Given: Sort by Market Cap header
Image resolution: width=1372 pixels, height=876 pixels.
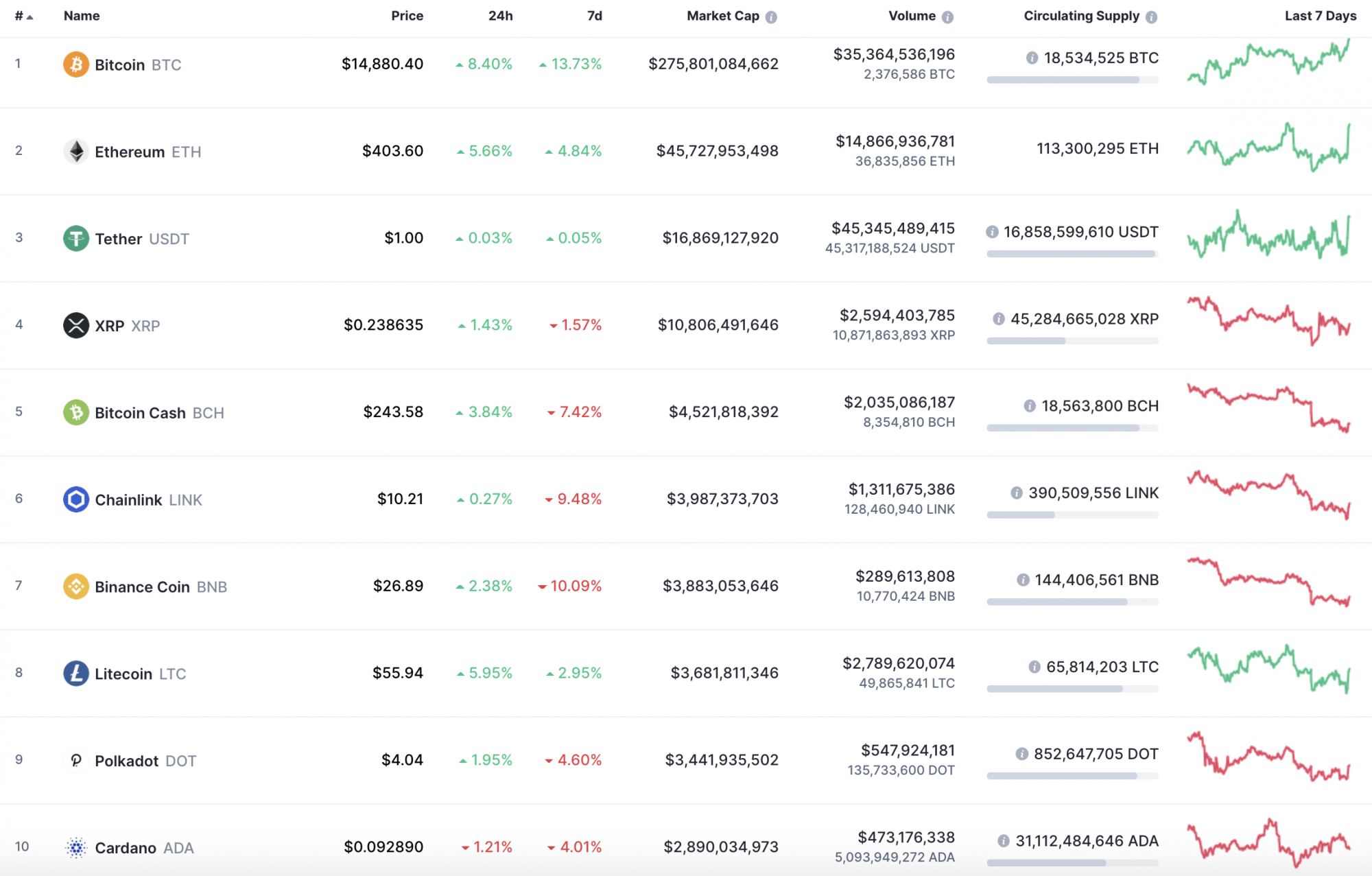Looking at the screenshot, I should [723, 16].
